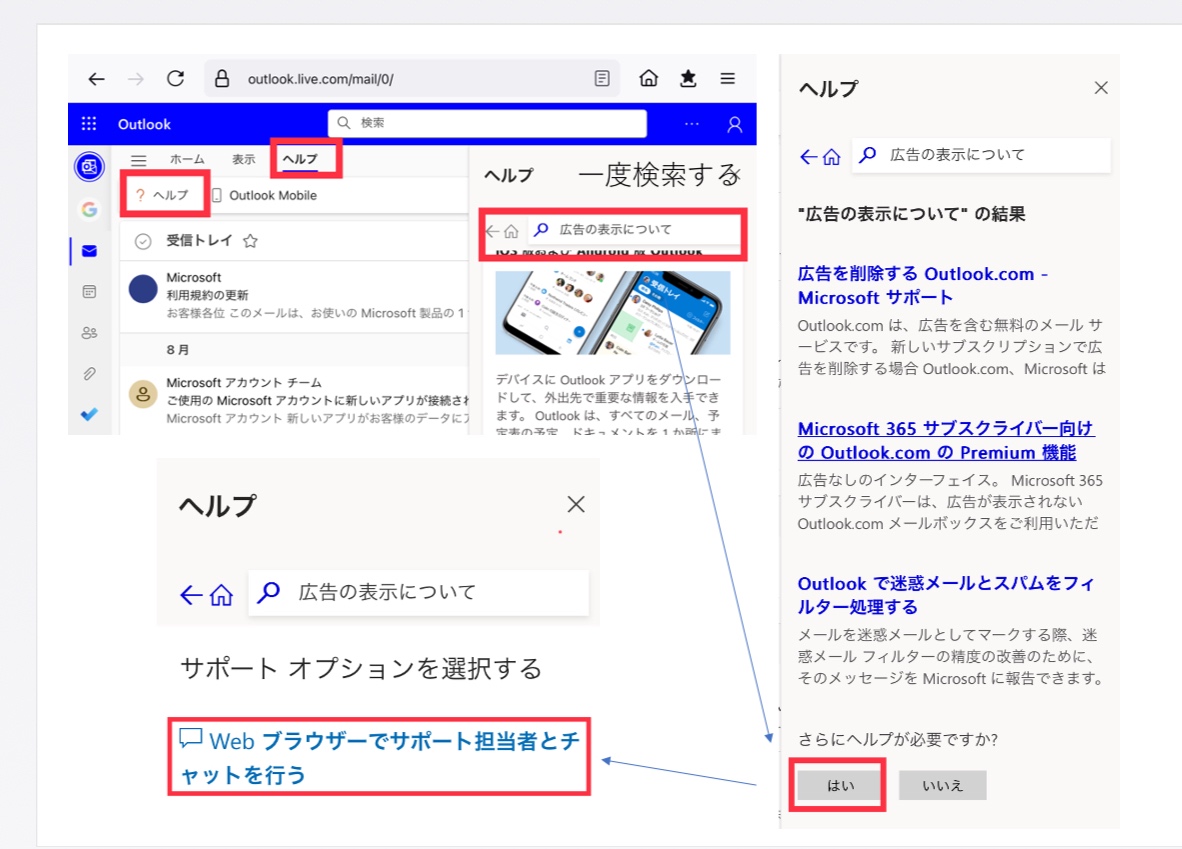Click home icon in right ヘルプ panel
The image size is (1182, 849).
click(x=831, y=157)
